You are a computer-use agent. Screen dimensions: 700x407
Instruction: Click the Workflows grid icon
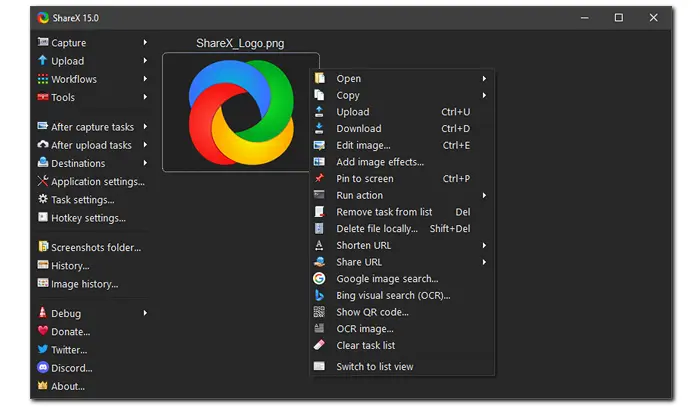43,79
